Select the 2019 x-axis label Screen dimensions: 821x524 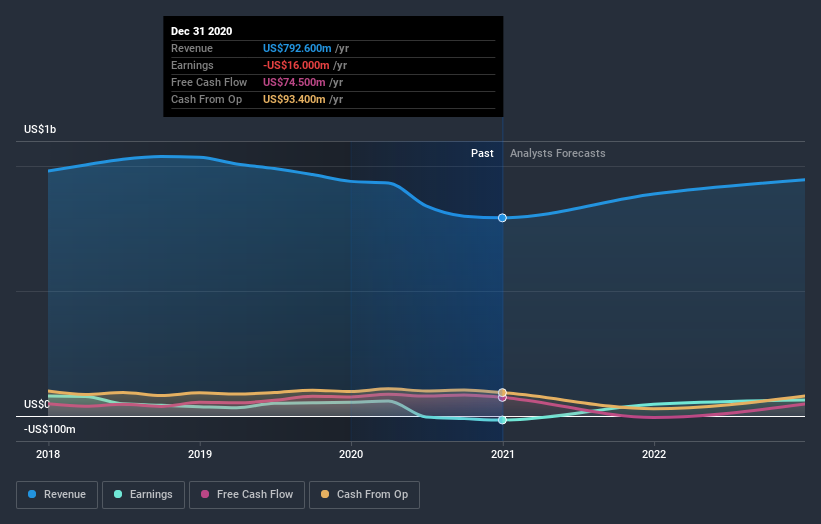[x=199, y=454]
